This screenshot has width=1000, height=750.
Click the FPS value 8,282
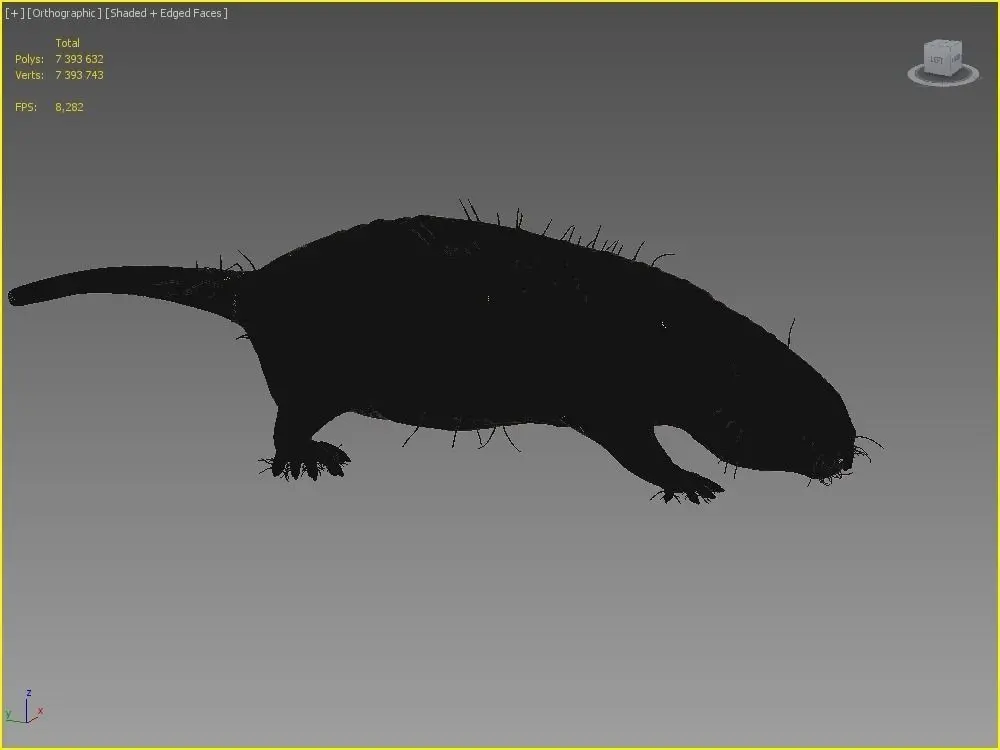coord(69,107)
